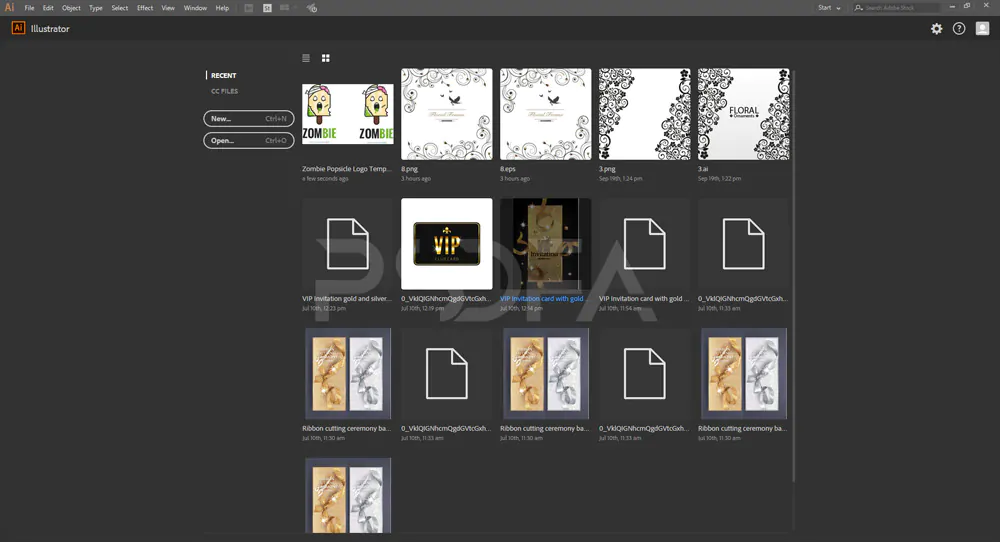This screenshot has height=542, width=1000.
Task: Open the blank file icon for VIP invitation gold and silver
Action: (x=348, y=244)
